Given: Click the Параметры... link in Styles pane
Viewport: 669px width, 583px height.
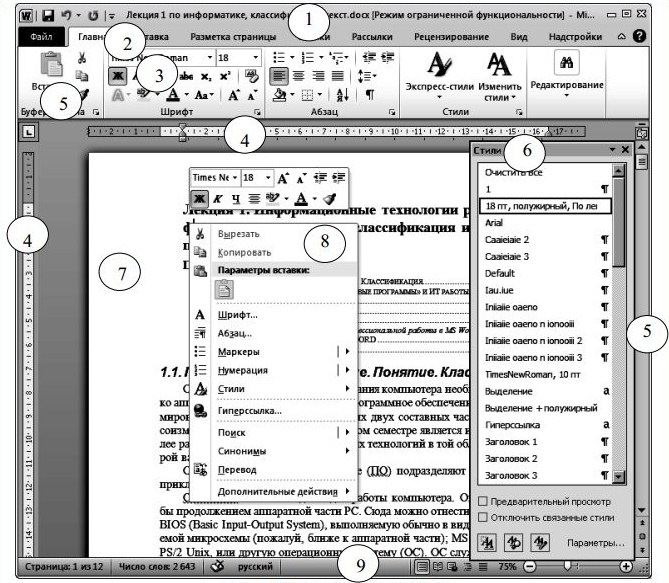Looking at the screenshot, I should coord(596,543).
